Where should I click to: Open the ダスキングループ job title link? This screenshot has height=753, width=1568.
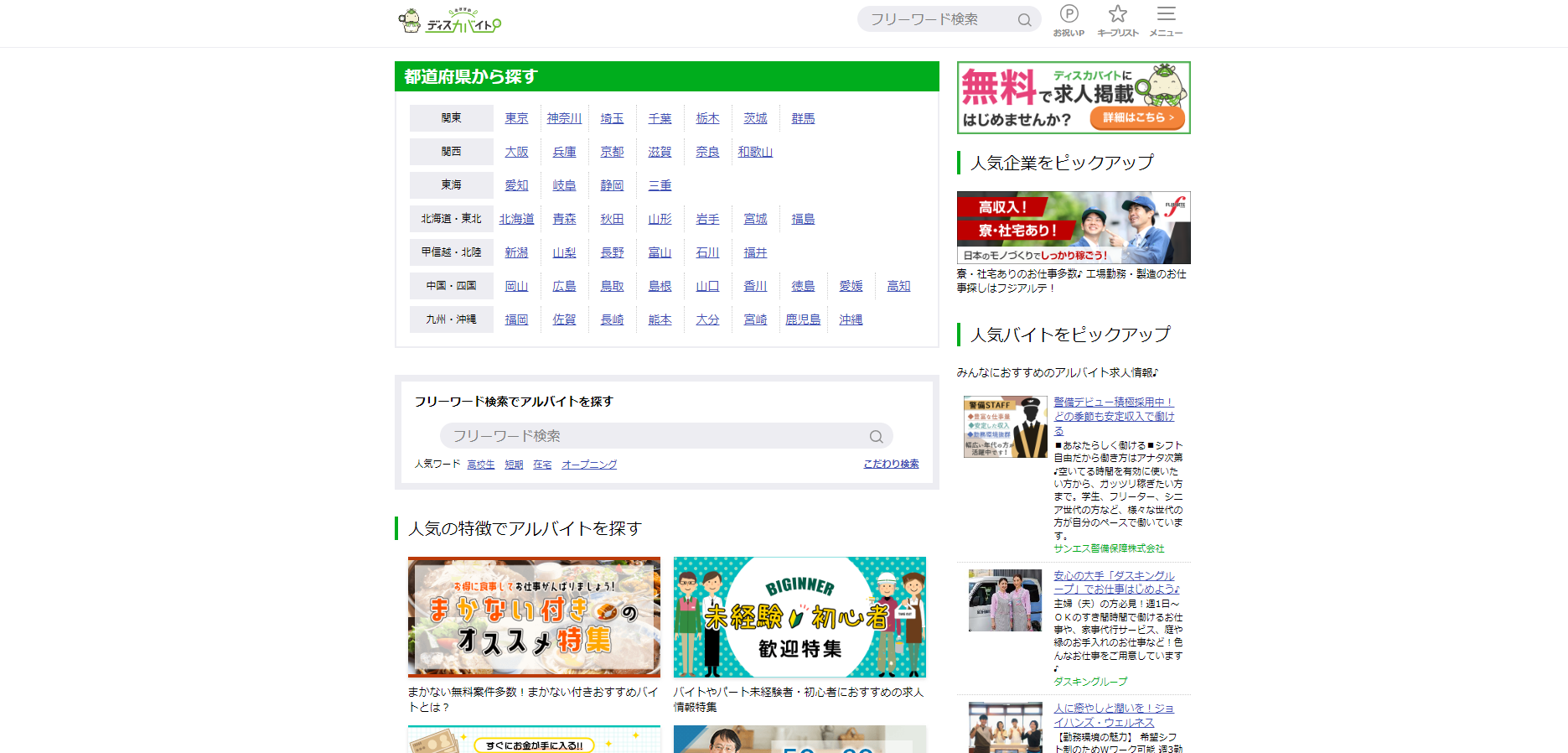(x=1116, y=582)
